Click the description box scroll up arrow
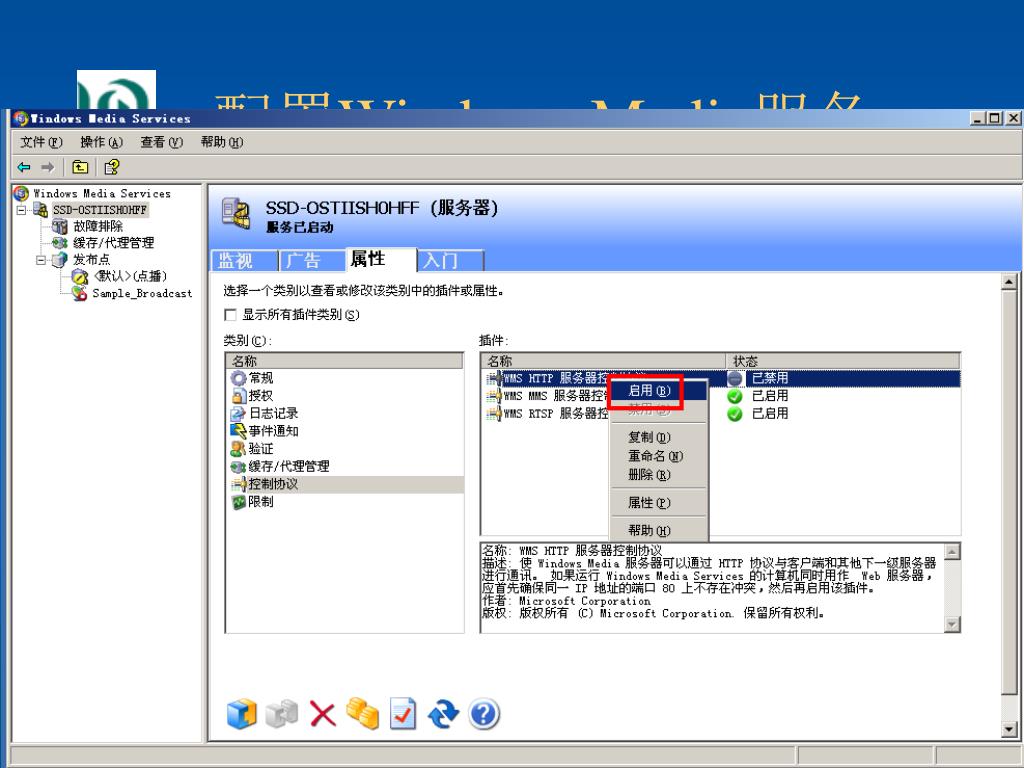1024x768 pixels. pyautogui.click(x=952, y=552)
